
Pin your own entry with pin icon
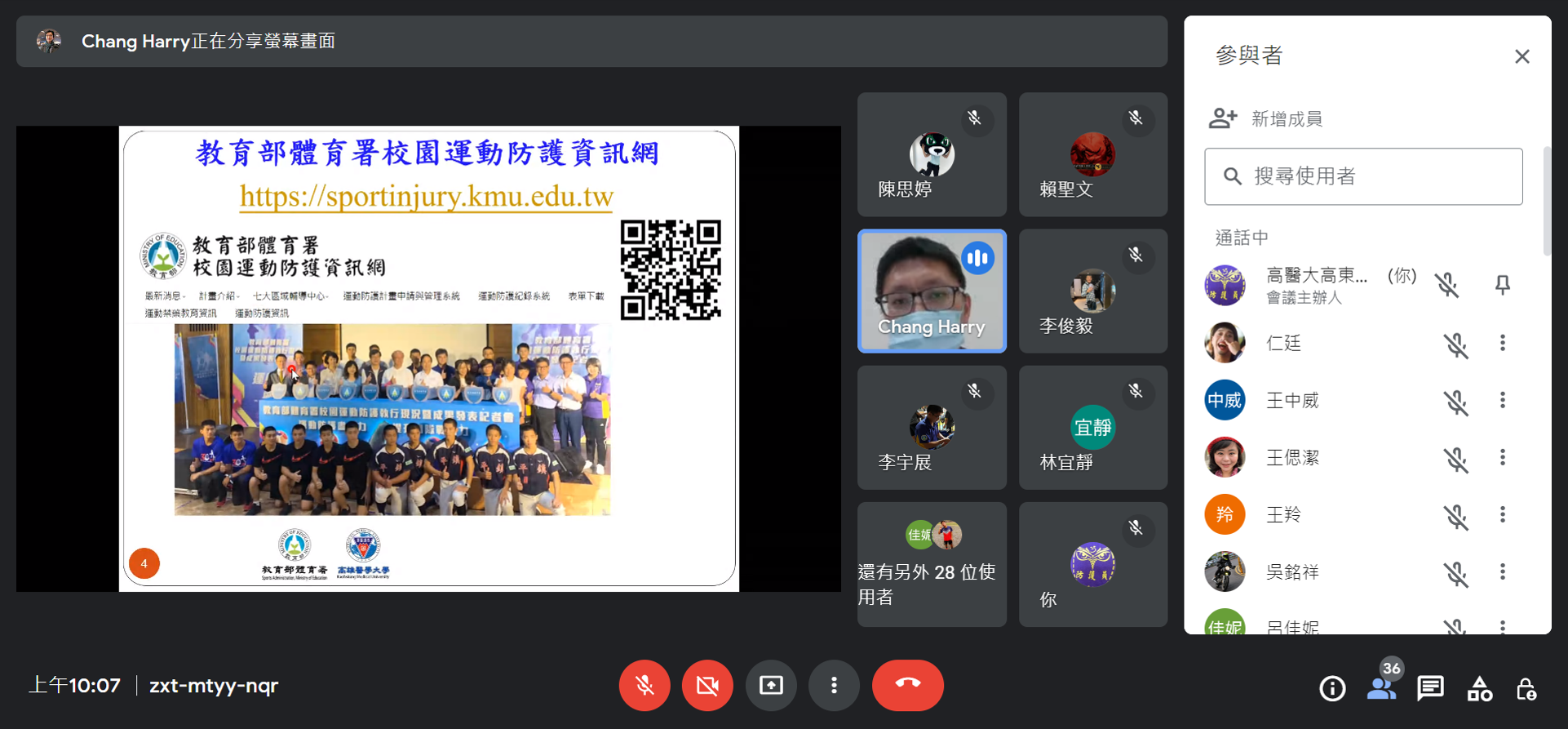coord(1502,285)
